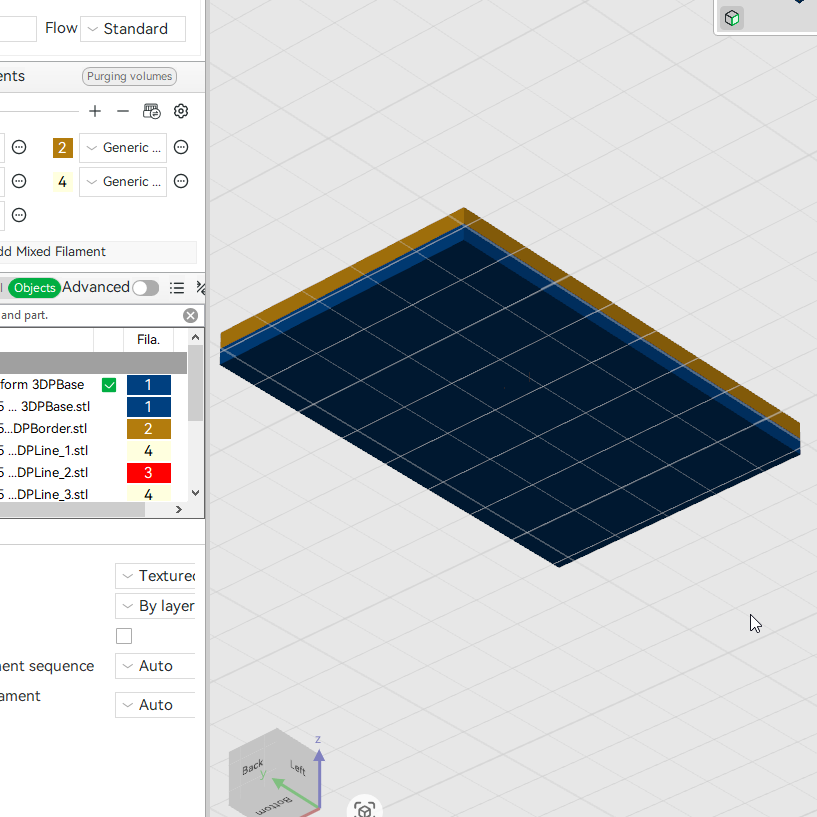Open the Textured plate type dropdown
This screenshot has width=817, height=817.
click(x=155, y=576)
